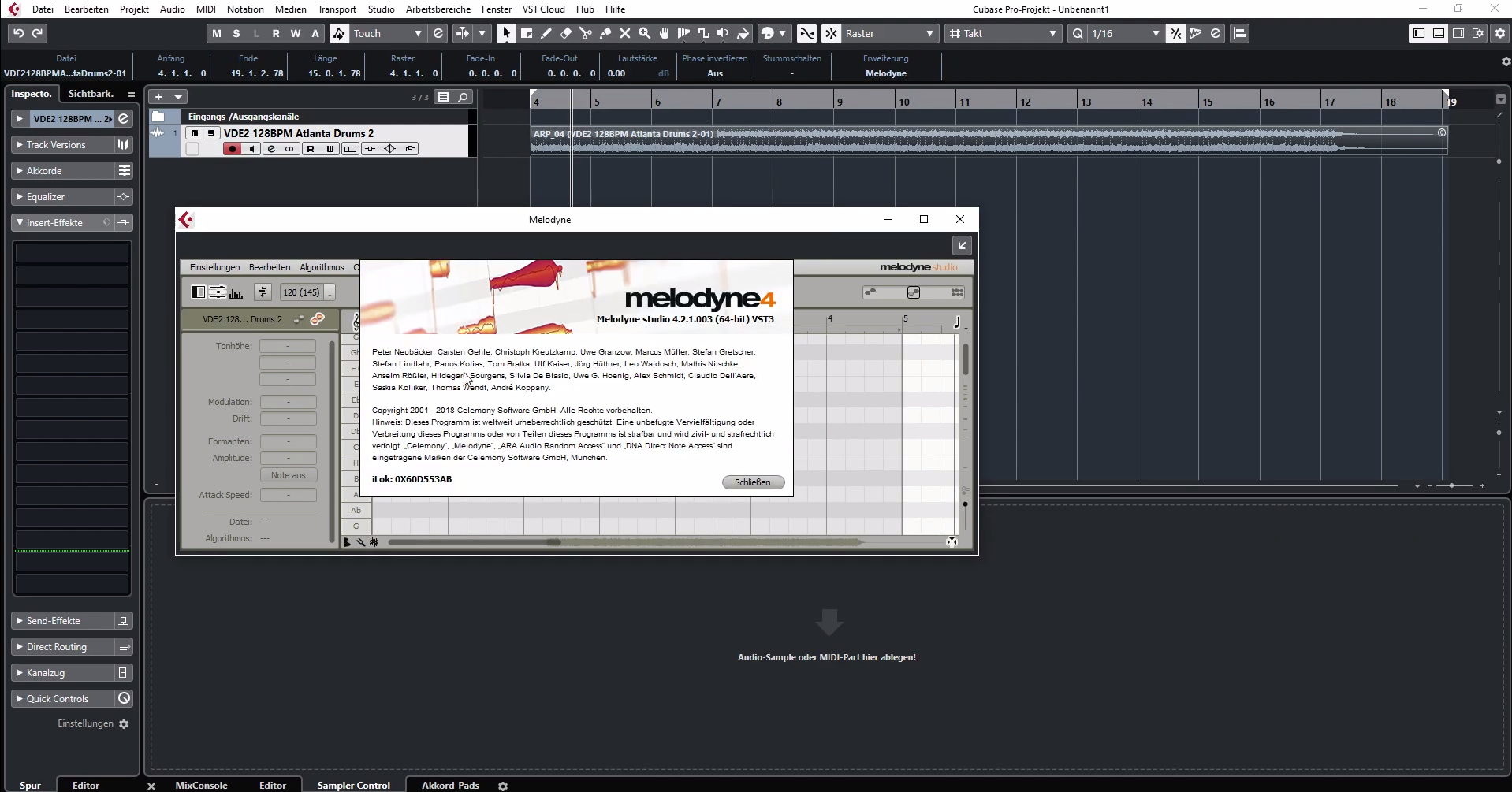Open Melodyne Algorithmus menu
This screenshot has width=1512, height=792.
[x=322, y=267]
